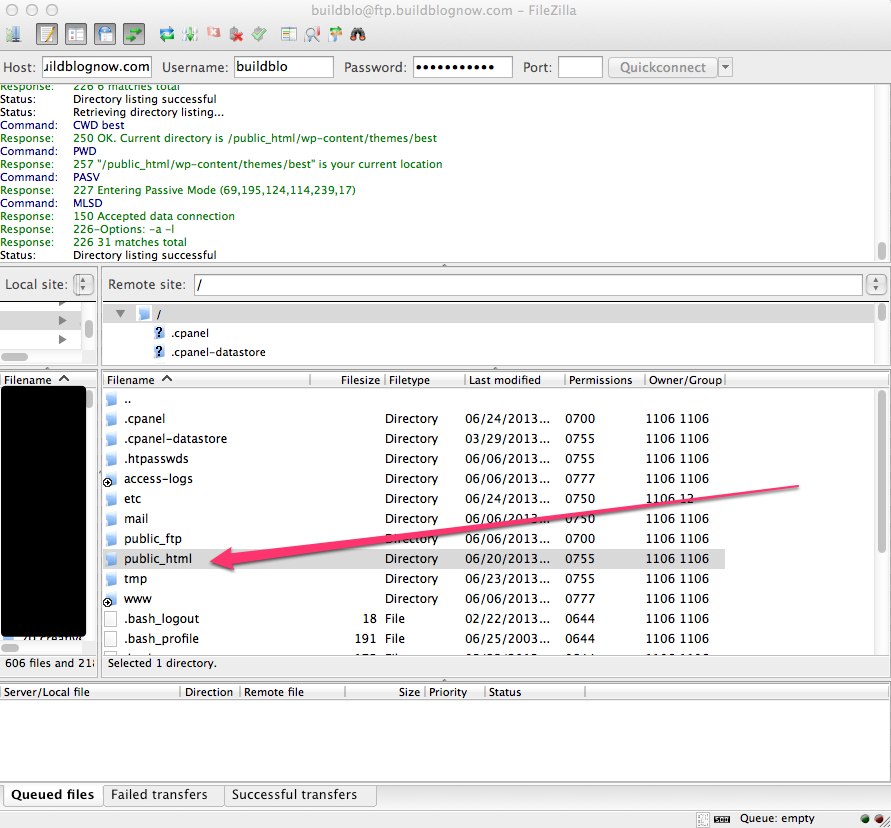Viewport: 891px width, 828px height.
Task: Select the public_html directory in list
Action: point(157,559)
